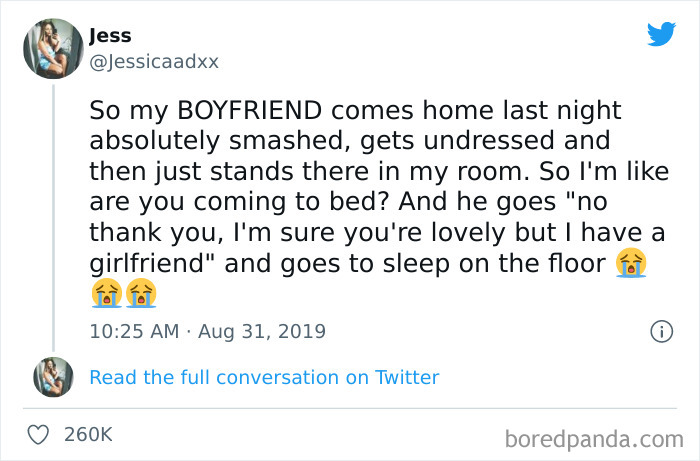Image resolution: width=700 pixels, height=461 pixels.
Task: Click the small avatar beside the conversation link
Action: tap(54, 377)
